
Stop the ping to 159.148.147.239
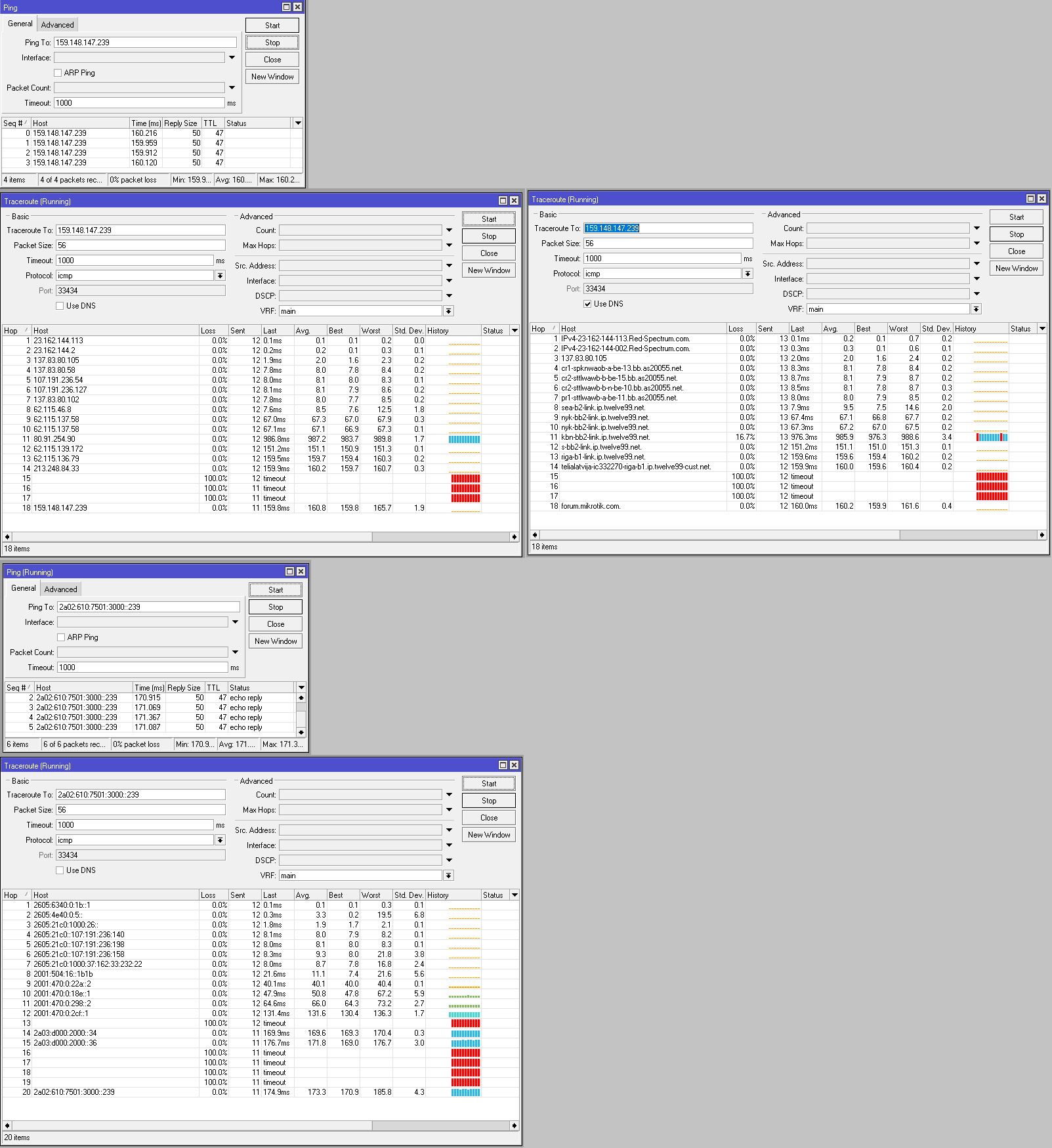(272, 42)
